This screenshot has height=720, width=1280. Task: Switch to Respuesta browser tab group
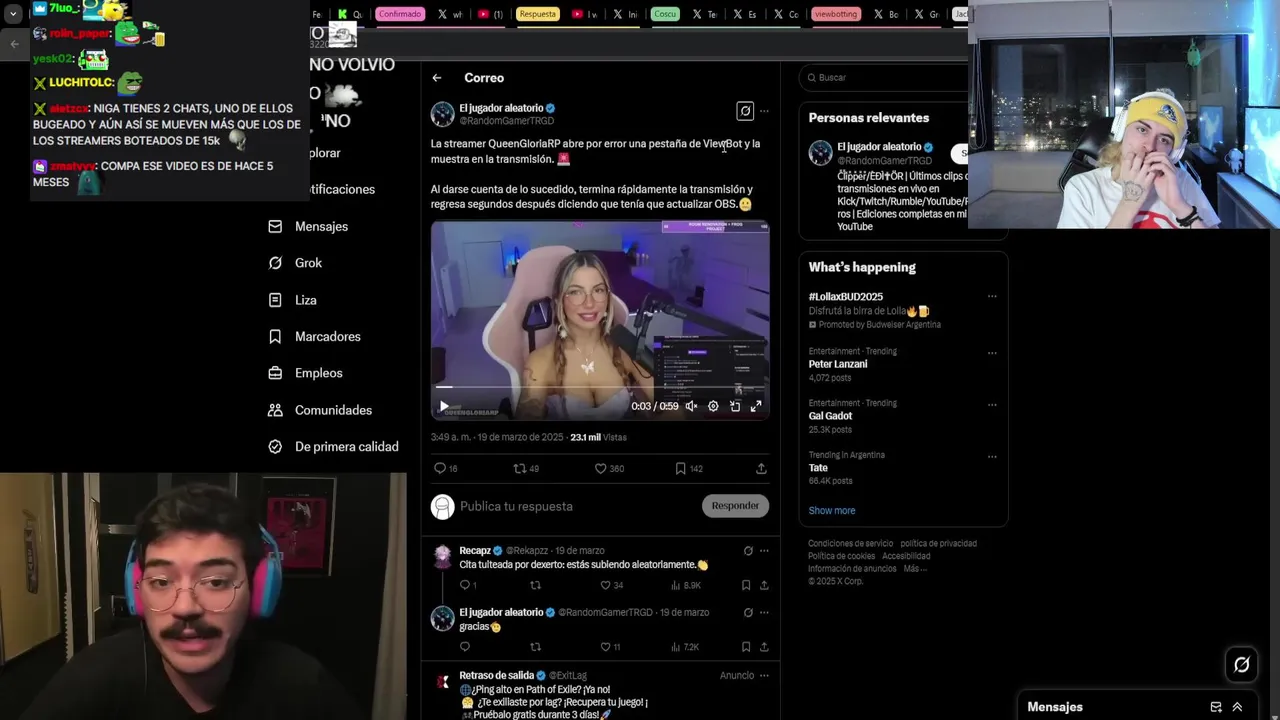tap(537, 14)
